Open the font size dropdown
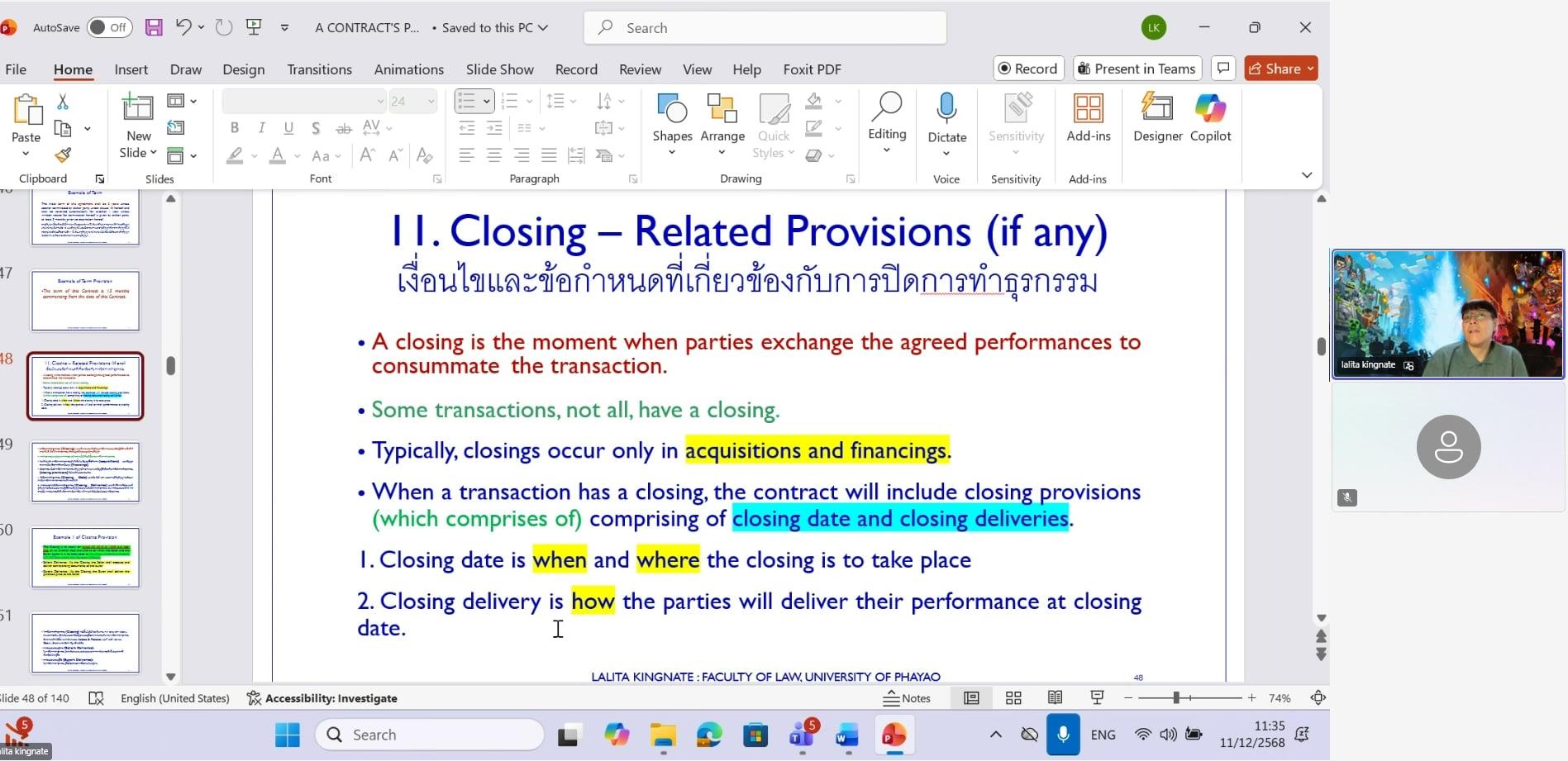This screenshot has height=761, width=1568. click(431, 102)
